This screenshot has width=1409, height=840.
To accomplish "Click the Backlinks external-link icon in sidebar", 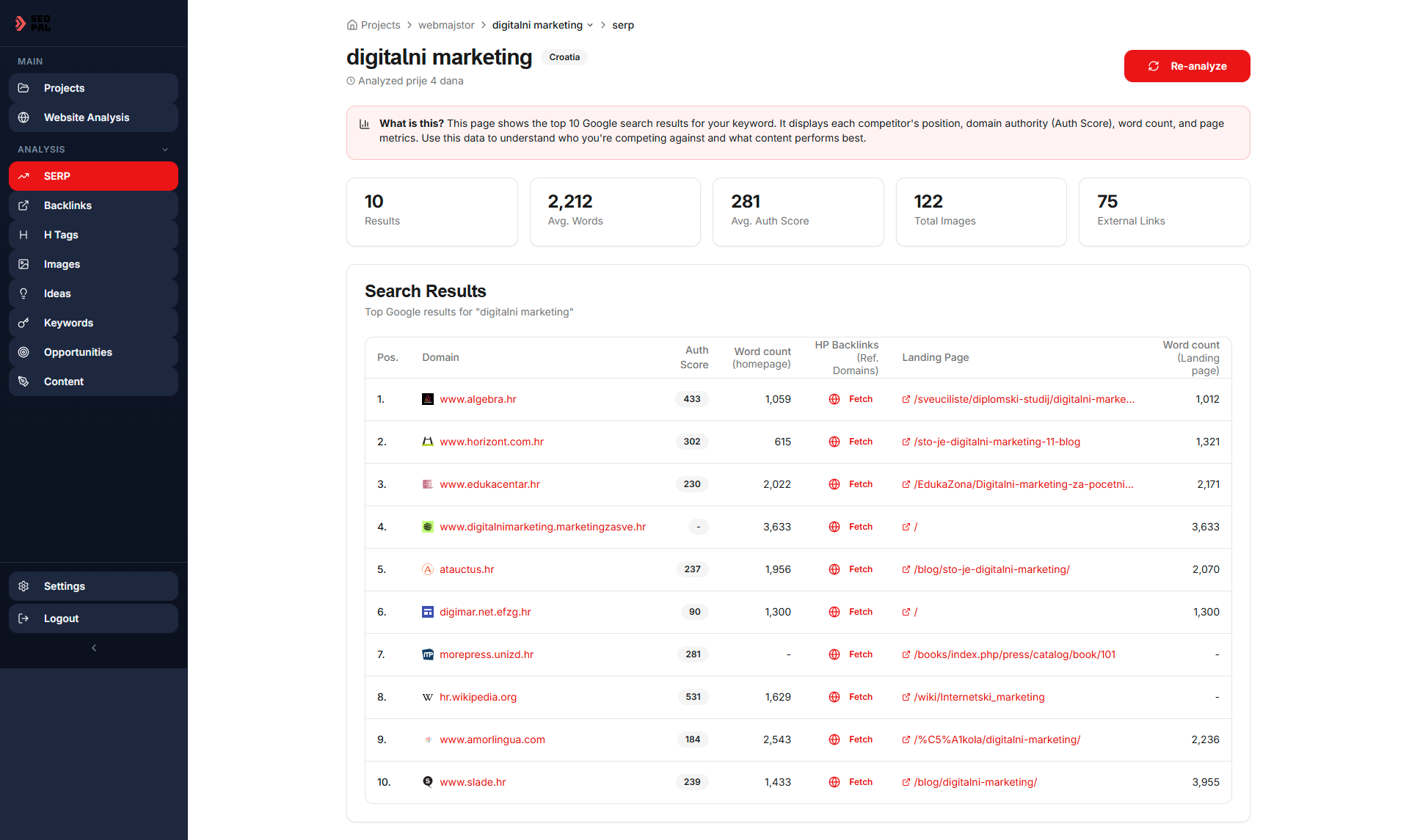I will click(23, 205).
